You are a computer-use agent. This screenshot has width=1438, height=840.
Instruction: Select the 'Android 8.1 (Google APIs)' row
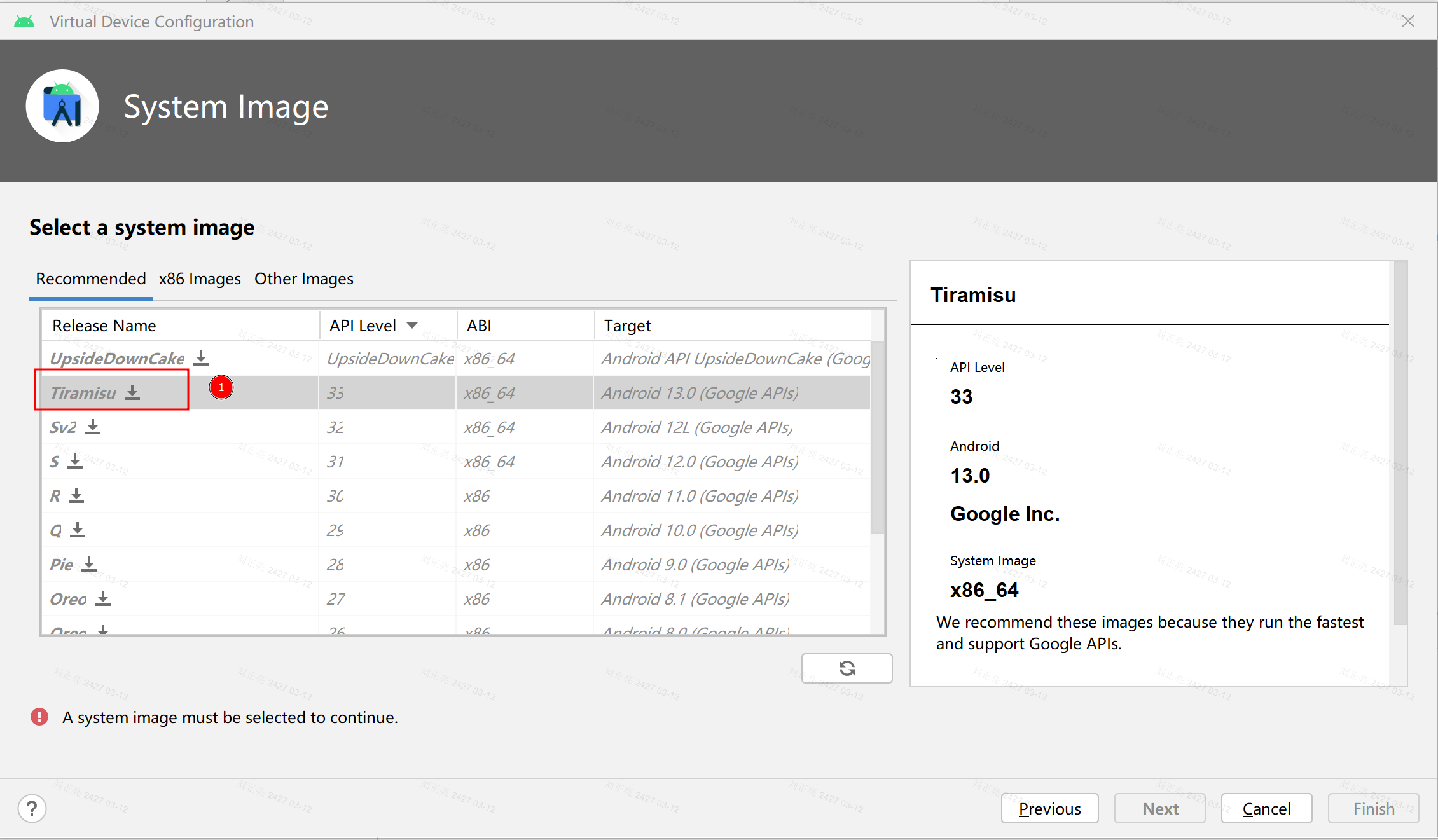456,598
